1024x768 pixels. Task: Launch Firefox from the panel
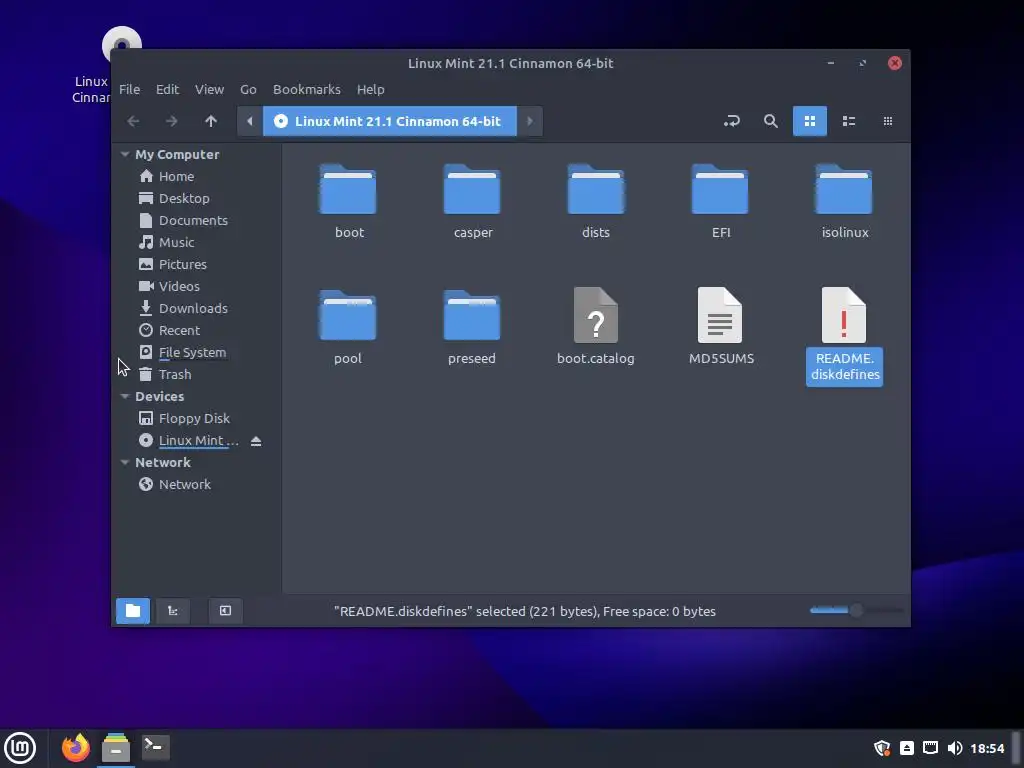[x=76, y=748]
